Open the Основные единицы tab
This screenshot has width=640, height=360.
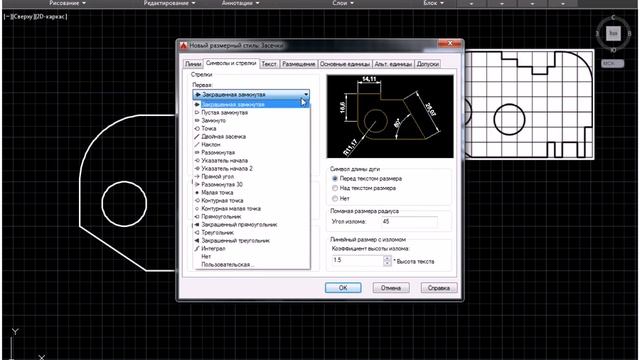tap(345, 64)
